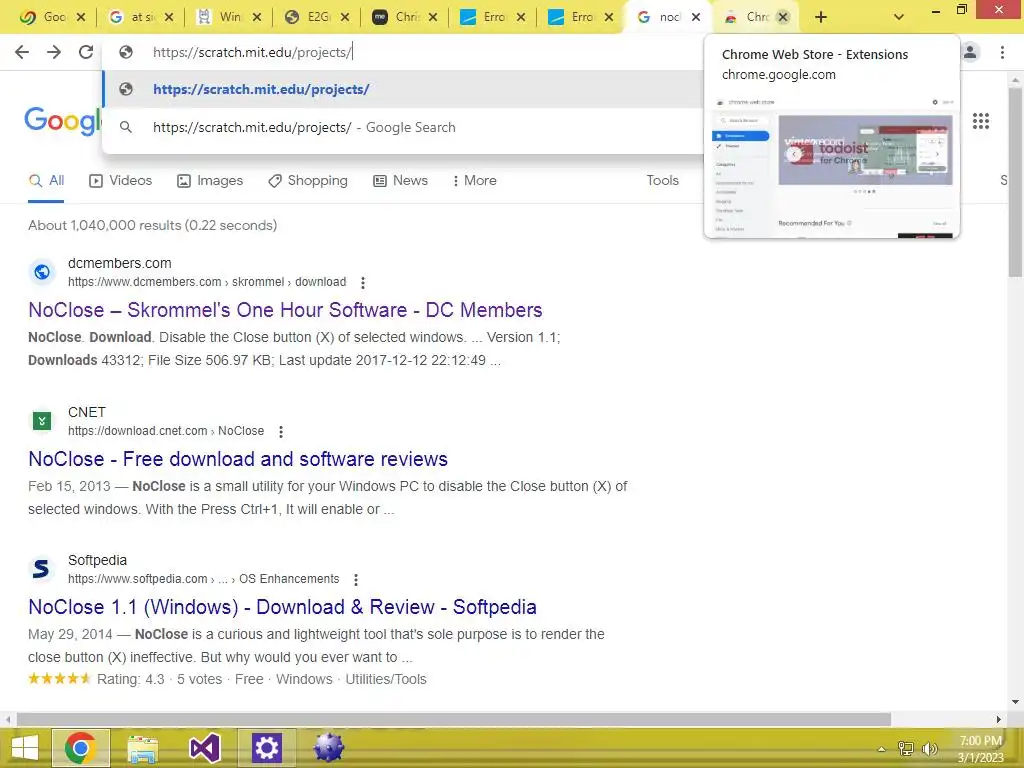Reload the current page
The height and width of the screenshot is (768, 1024).
click(86, 52)
